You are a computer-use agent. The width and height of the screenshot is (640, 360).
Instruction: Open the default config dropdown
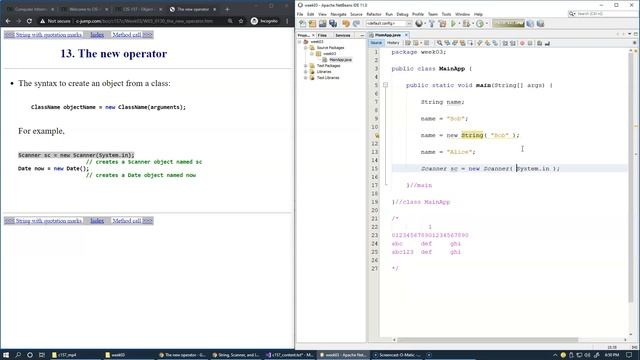[389, 24]
